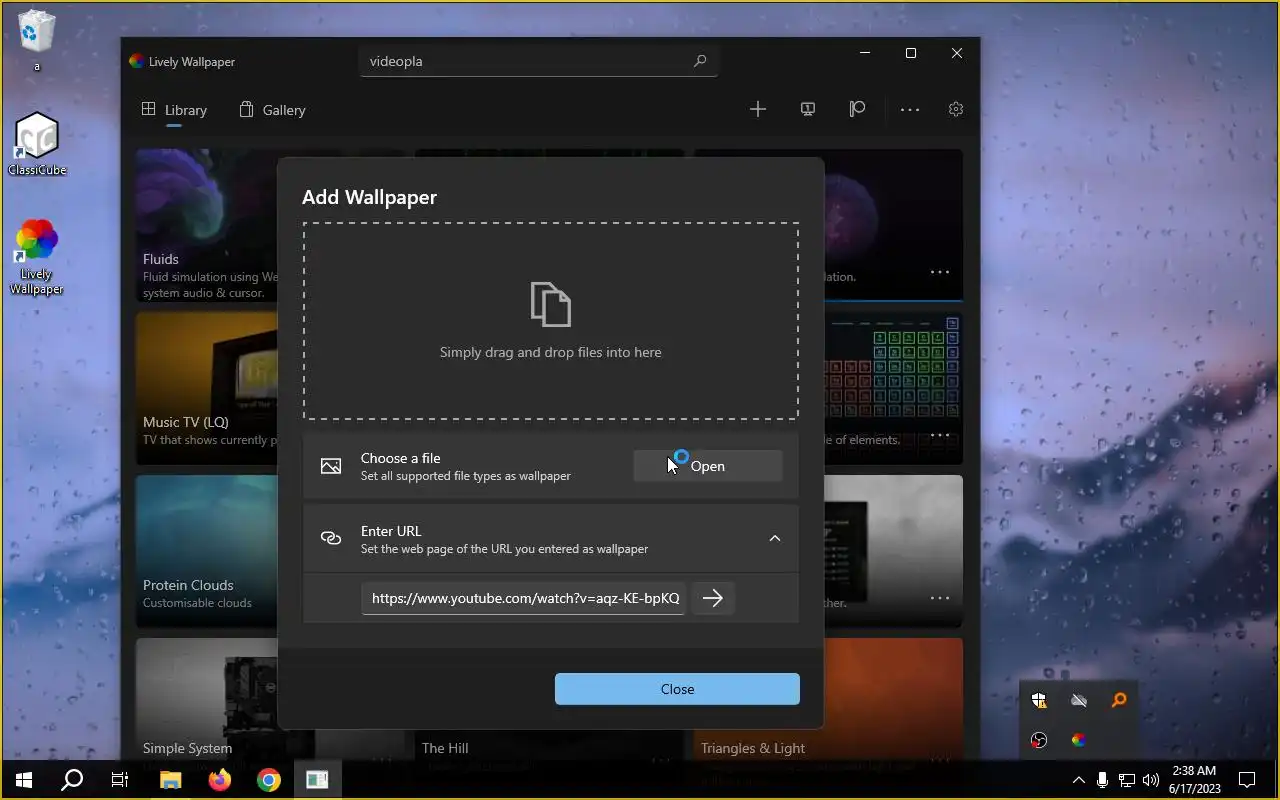
Task: Collapse the hidden tray icons chevron
Action: tap(1078, 780)
